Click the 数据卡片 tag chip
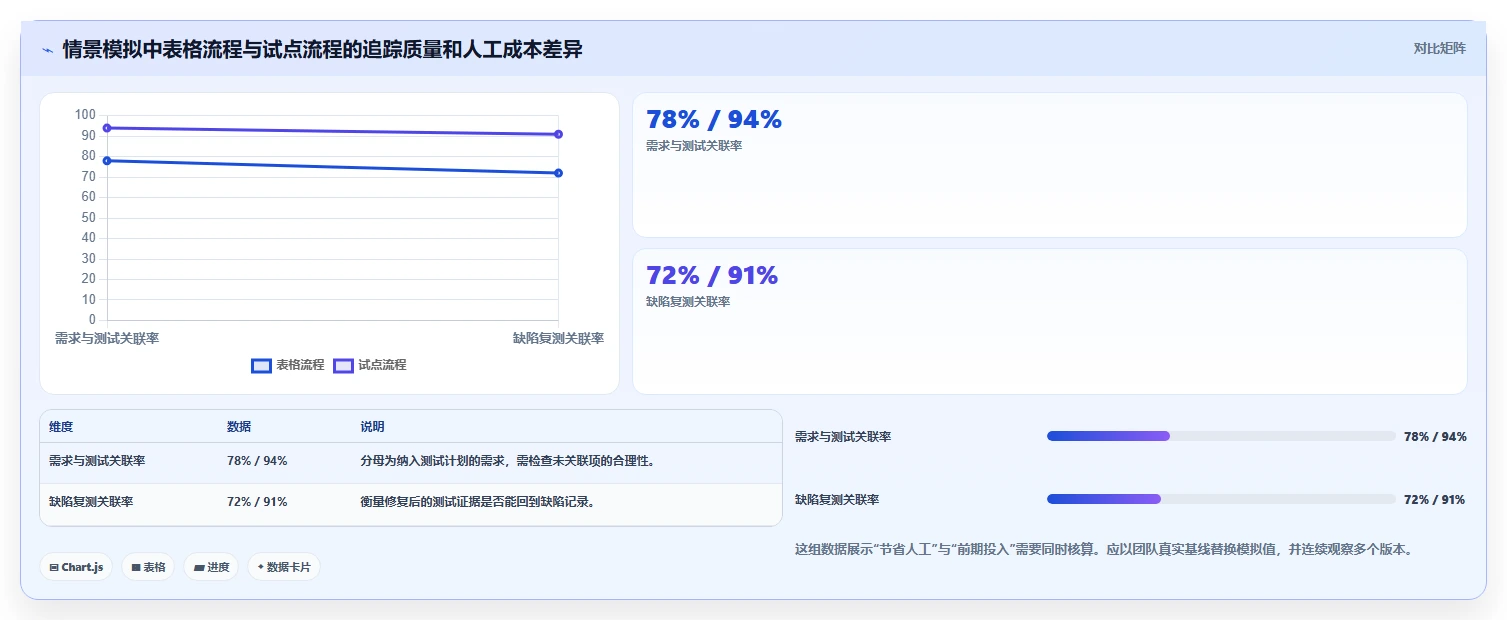1507x620 pixels. pos(284,567)
